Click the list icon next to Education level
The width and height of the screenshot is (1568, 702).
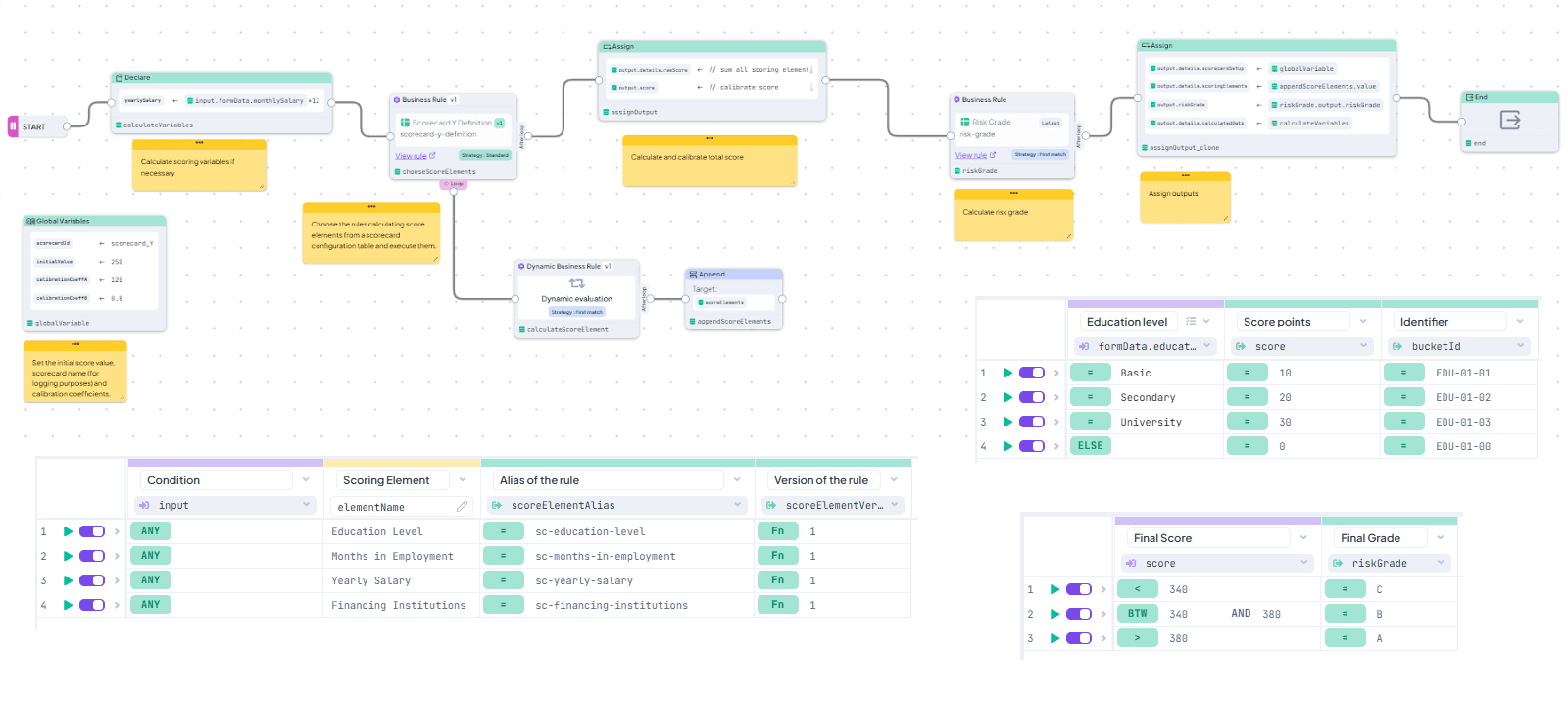tap(1191, 322)
